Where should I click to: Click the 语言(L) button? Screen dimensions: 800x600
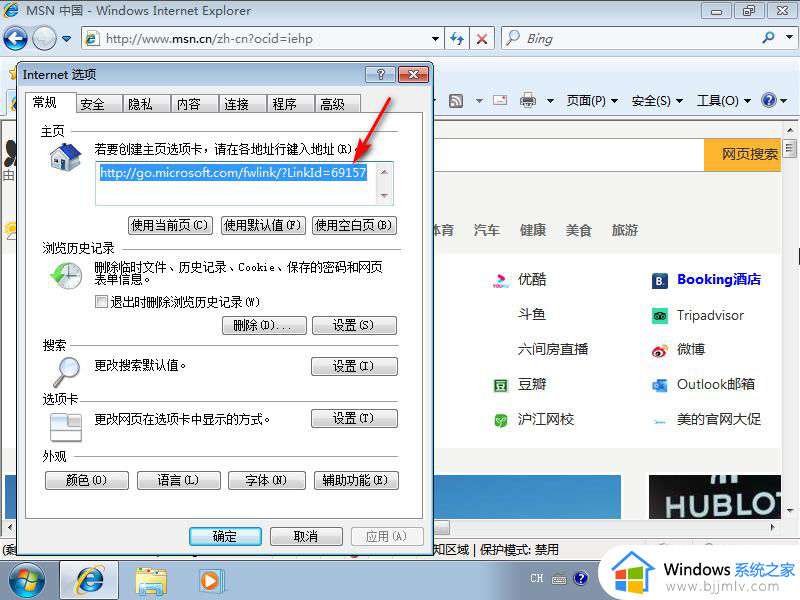pyautogui.click(x=179, y=480)
